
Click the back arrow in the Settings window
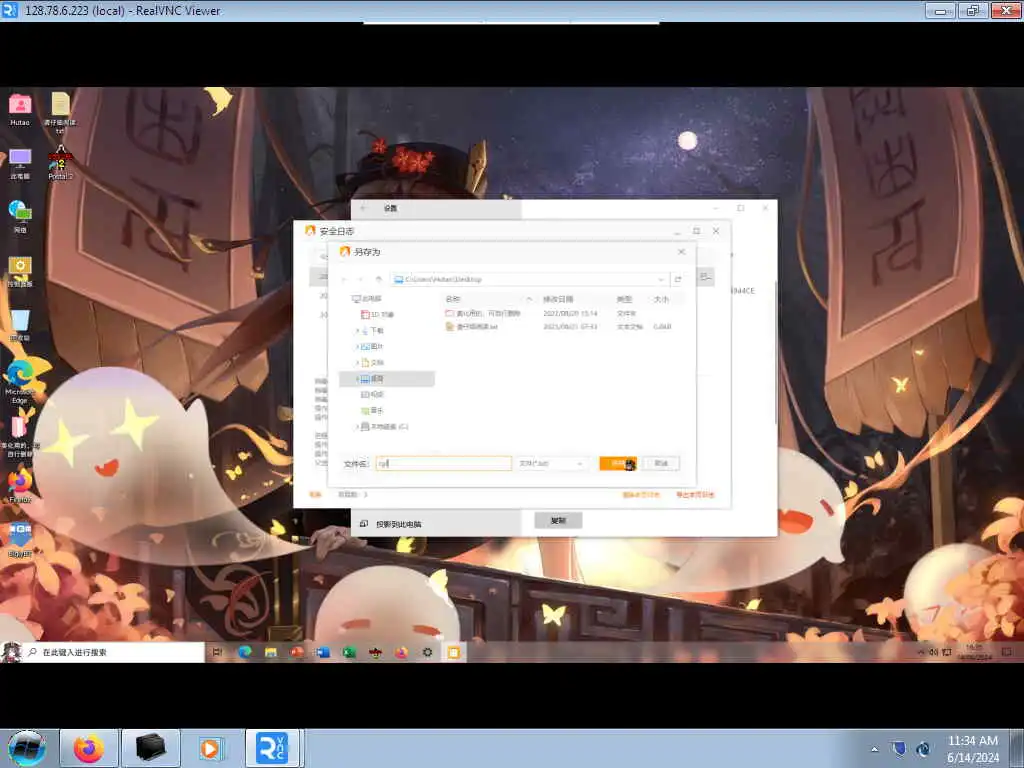(x=364, y=208)
